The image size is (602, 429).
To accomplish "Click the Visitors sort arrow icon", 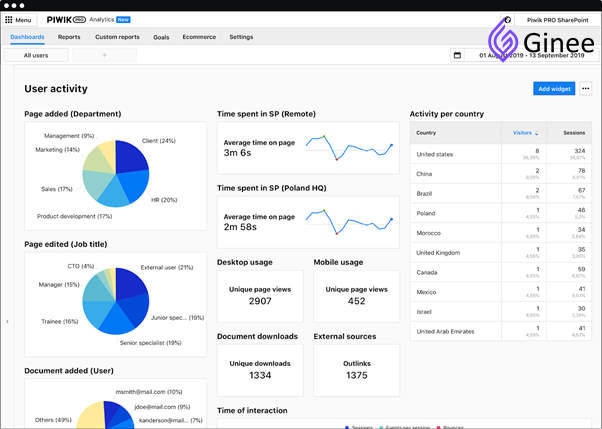I will pyautogui.click(x=537, y=133).
